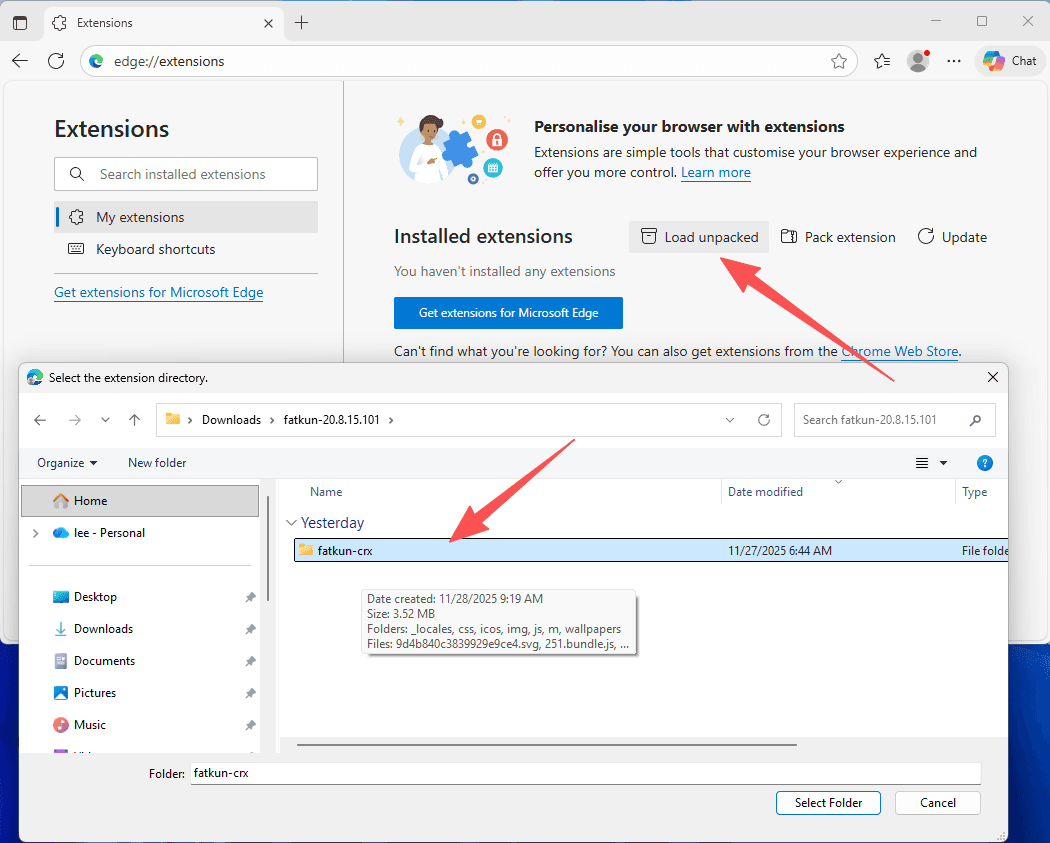Viewport: 1050px width, 843px height.
Task: Click the Pack extension icon
Action: click(789, 237)
